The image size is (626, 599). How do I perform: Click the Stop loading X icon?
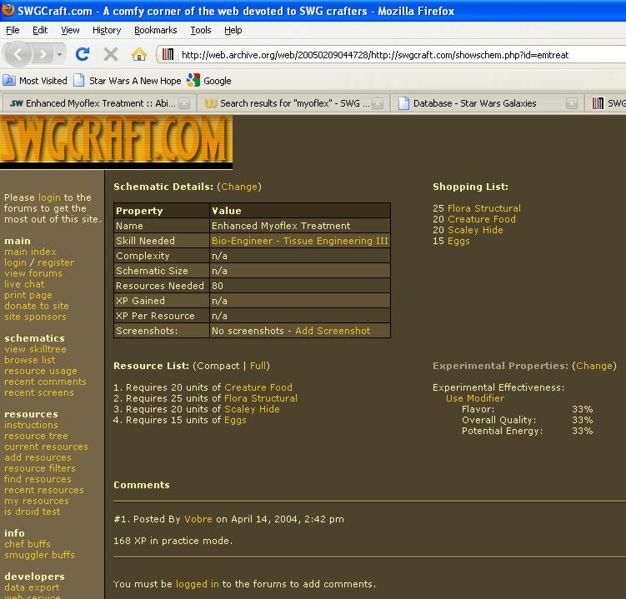tap(110, 54)
